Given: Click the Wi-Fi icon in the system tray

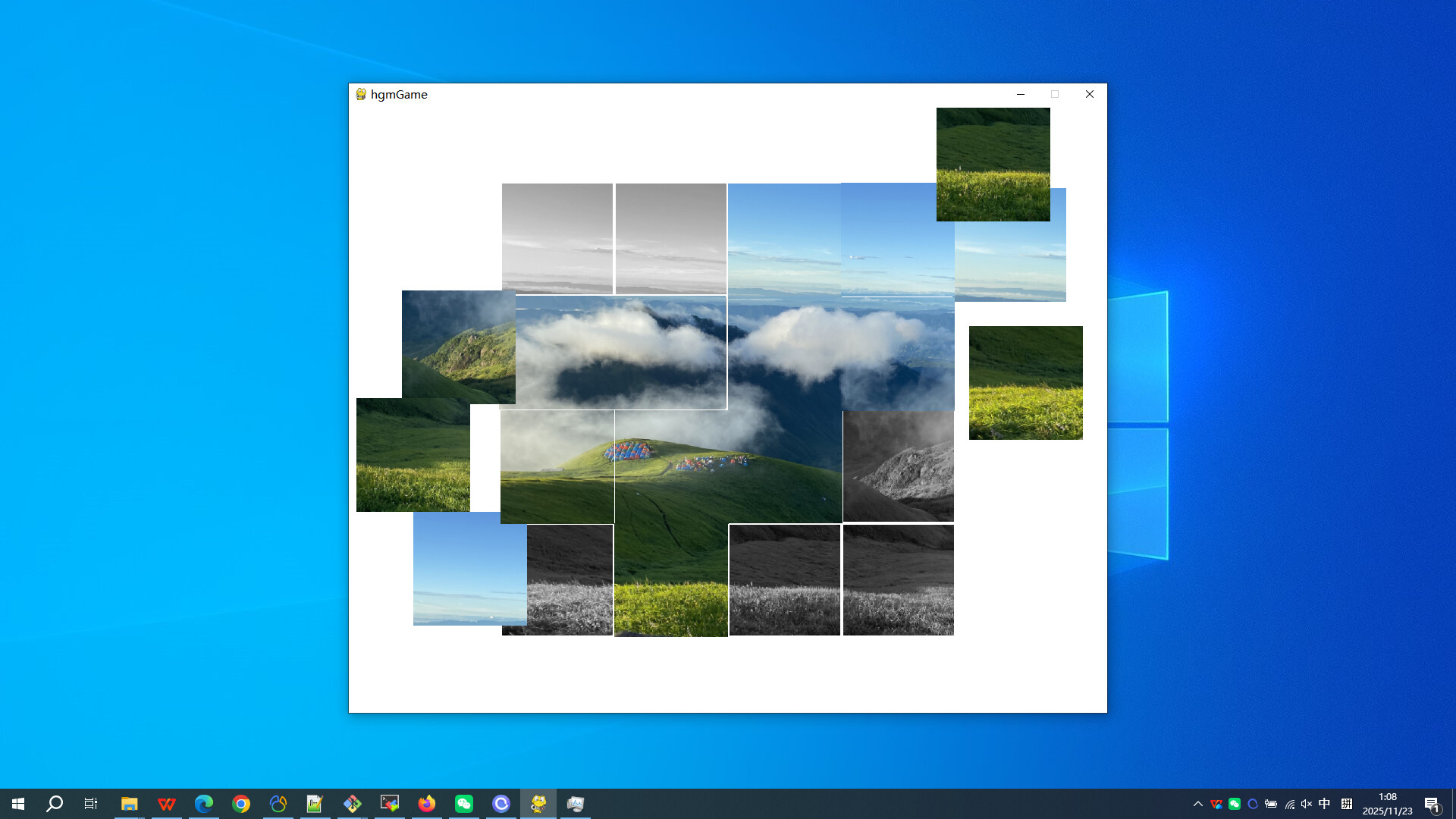Looking at the screenshot, I should coord(1289,804).
